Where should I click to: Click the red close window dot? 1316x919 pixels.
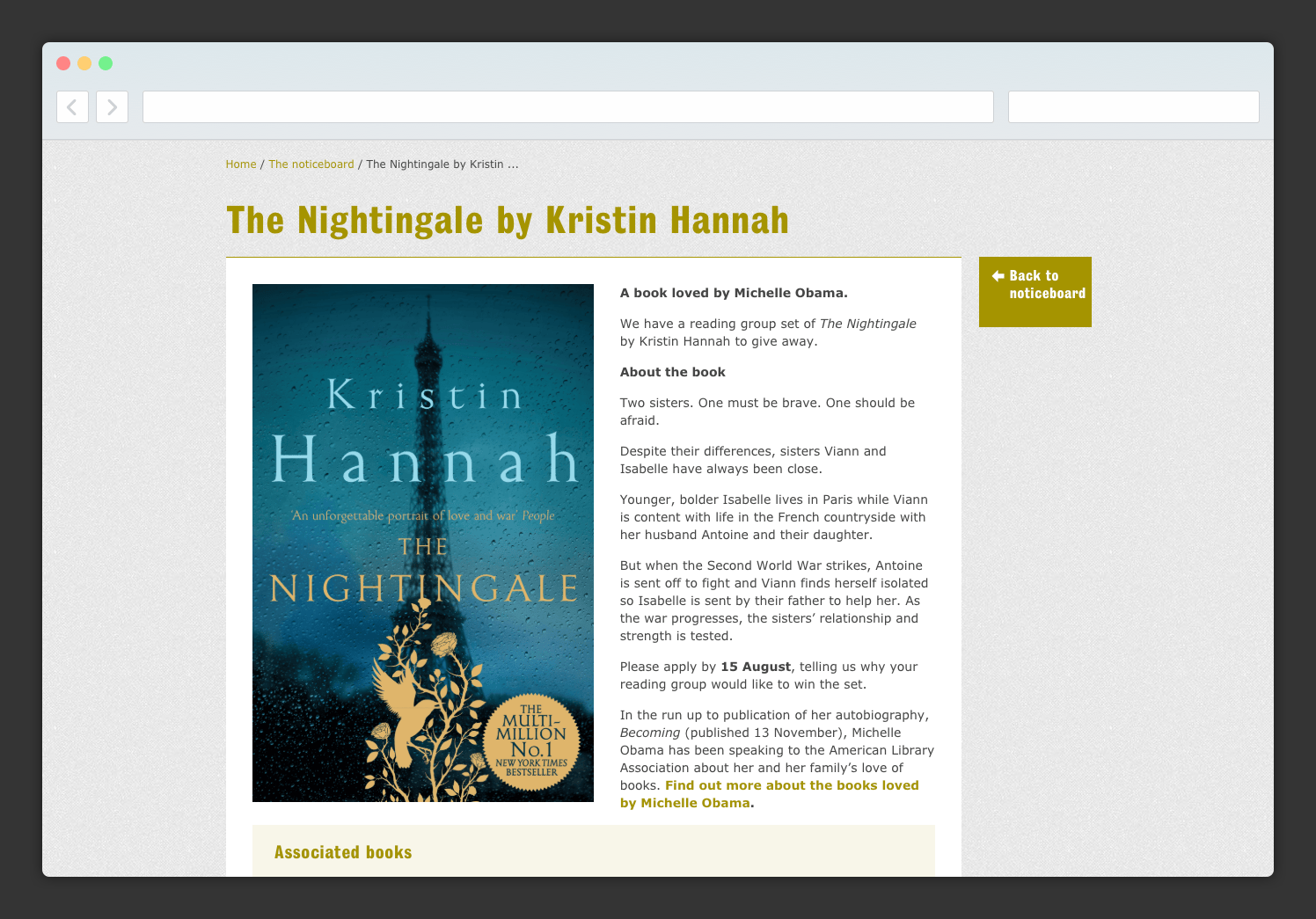pos(63,63)
